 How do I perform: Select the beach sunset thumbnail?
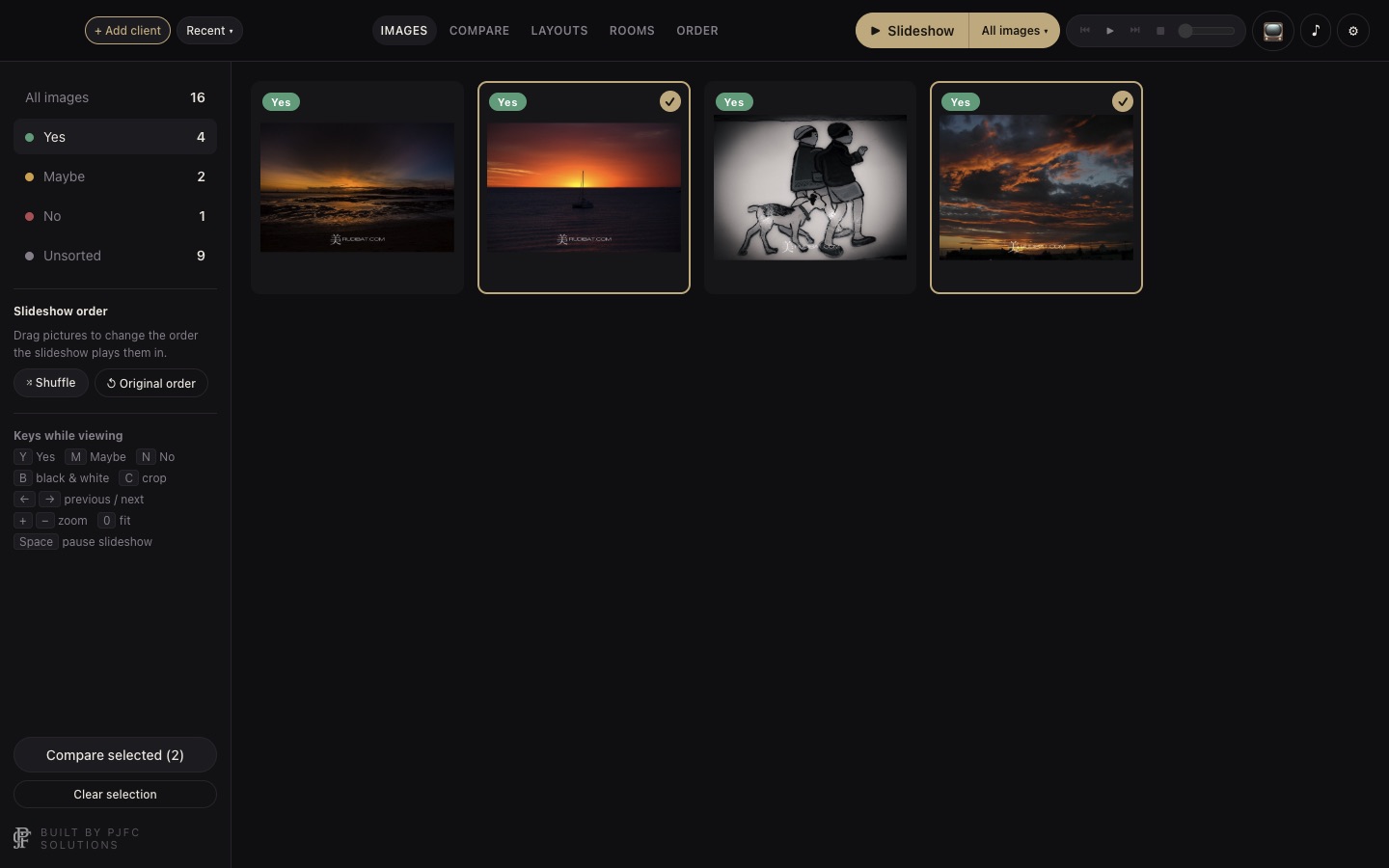[x=357, y=187]
